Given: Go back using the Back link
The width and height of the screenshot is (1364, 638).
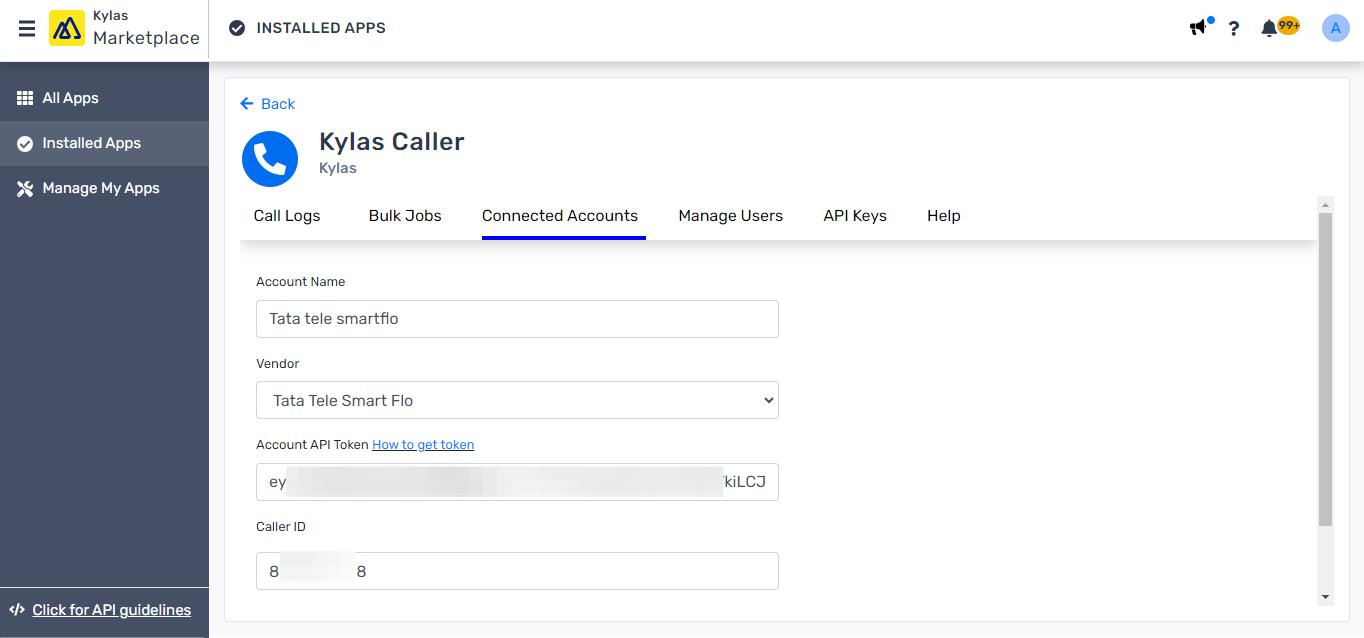Looking at the screenshot, I should (268, 104).
